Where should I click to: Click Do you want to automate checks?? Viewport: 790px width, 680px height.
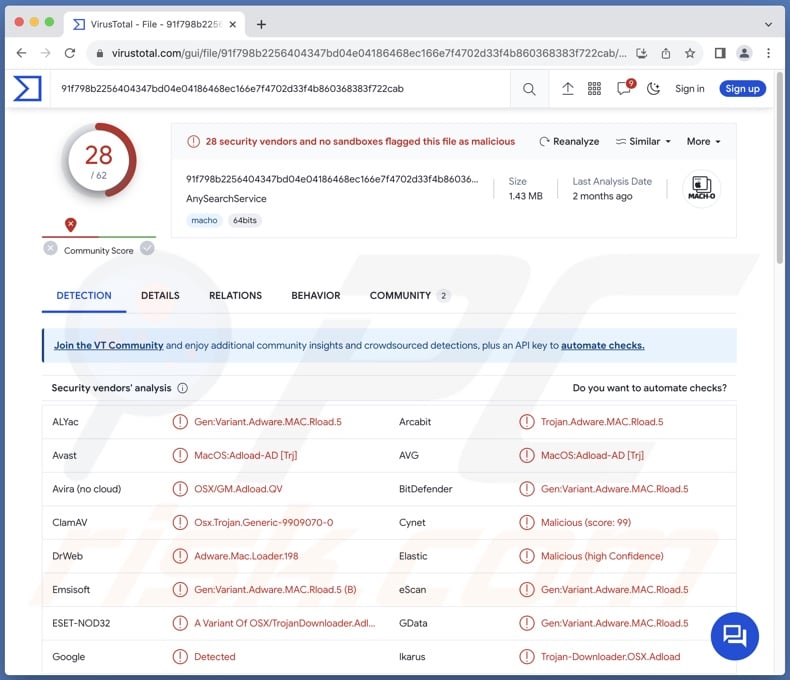click(649, 388)
